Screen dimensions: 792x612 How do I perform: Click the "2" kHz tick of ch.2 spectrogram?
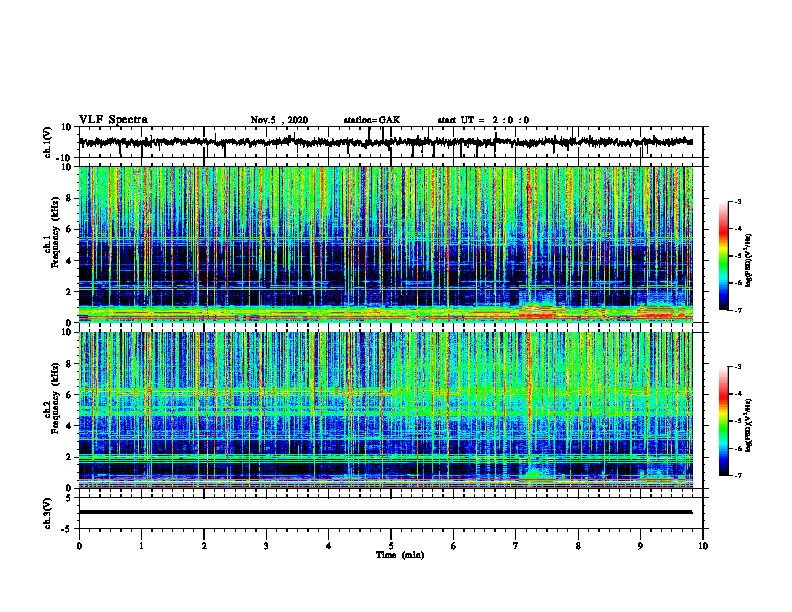69,457
